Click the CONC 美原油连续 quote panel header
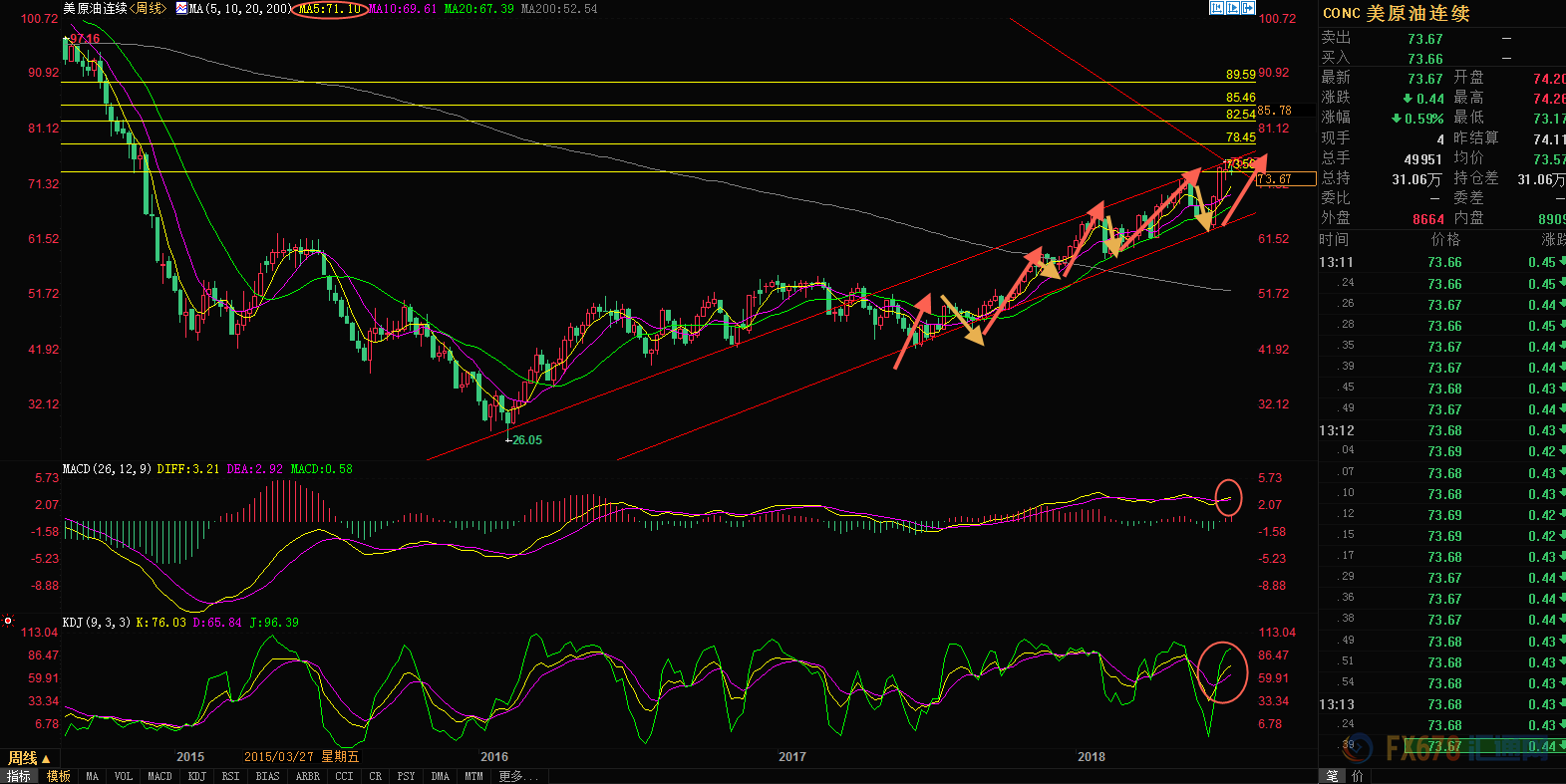 (1396, 13)
